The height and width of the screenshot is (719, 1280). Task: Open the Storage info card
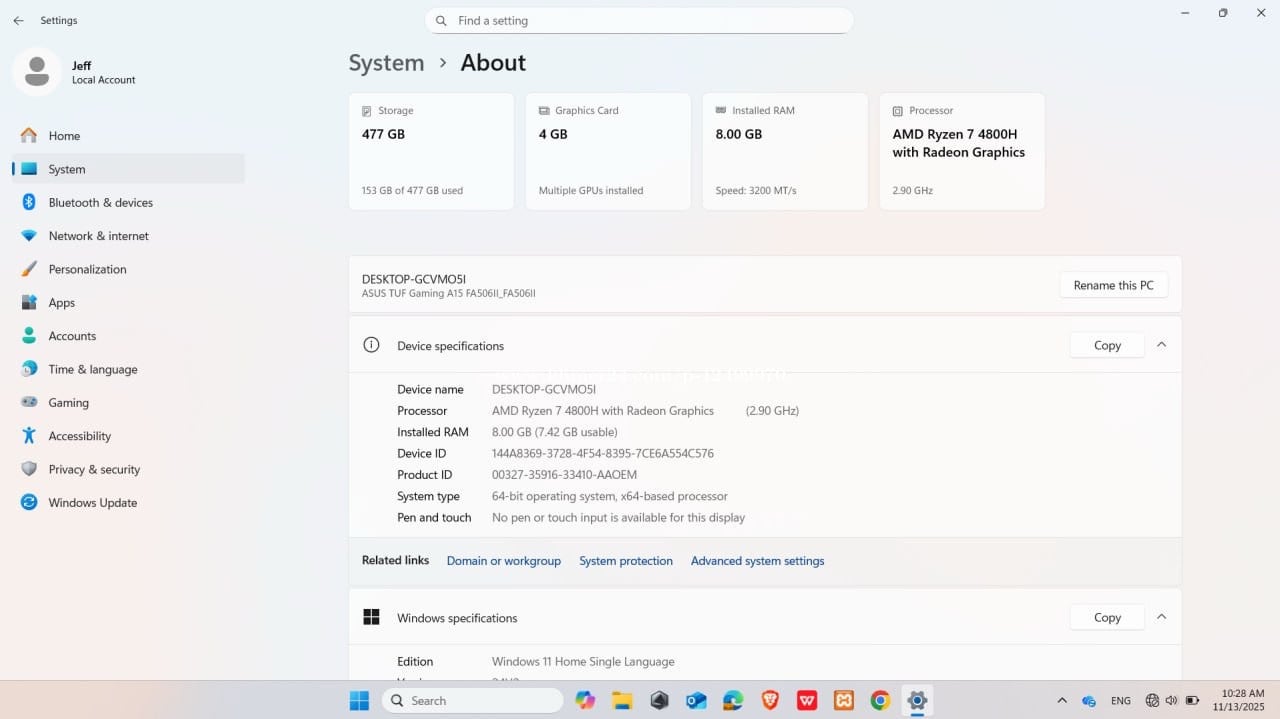431,151
